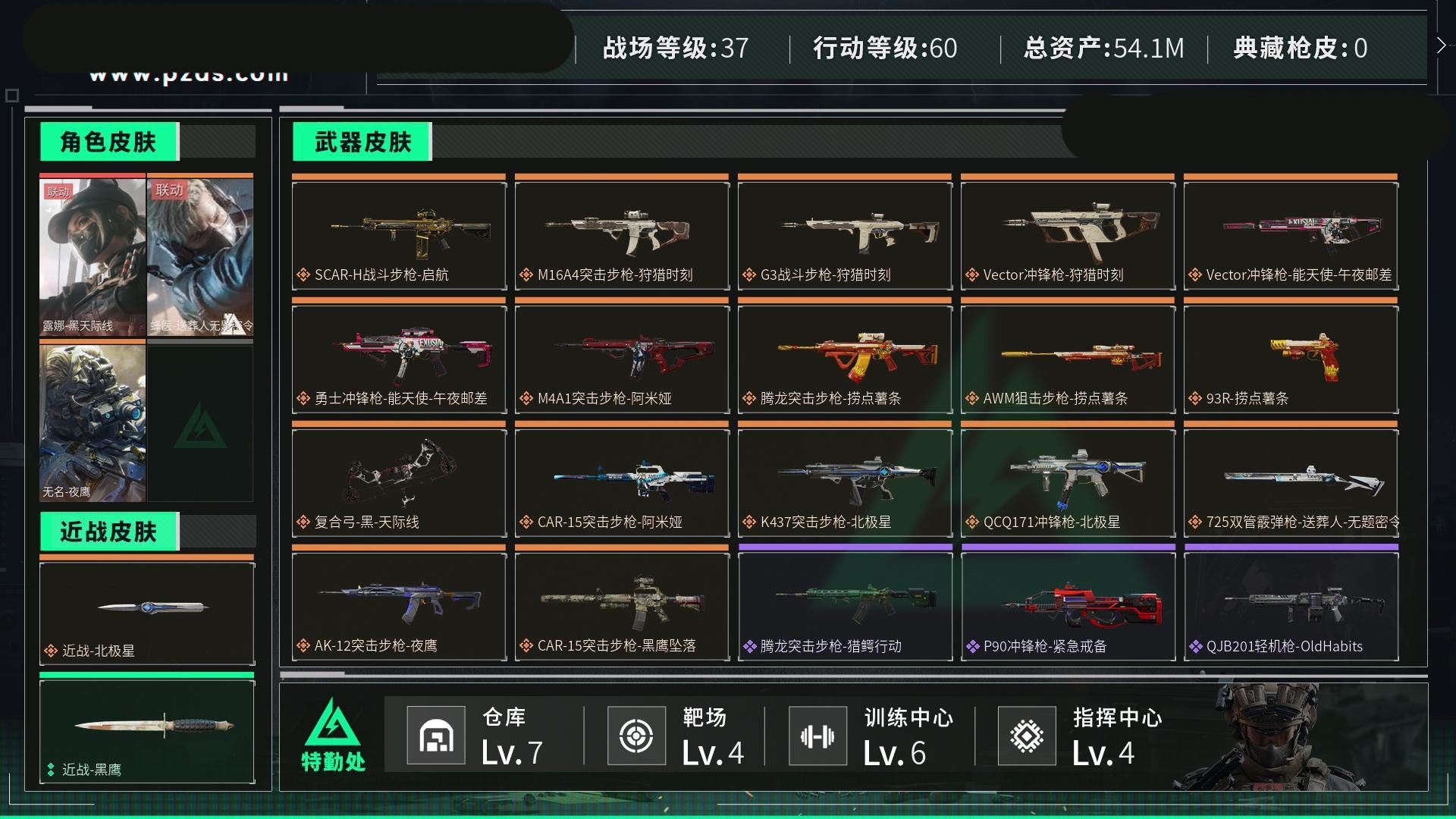1456x819 pixels.
Task: Select the 近战-黑鹰 melee knife skin
Action: pos(147,731)
